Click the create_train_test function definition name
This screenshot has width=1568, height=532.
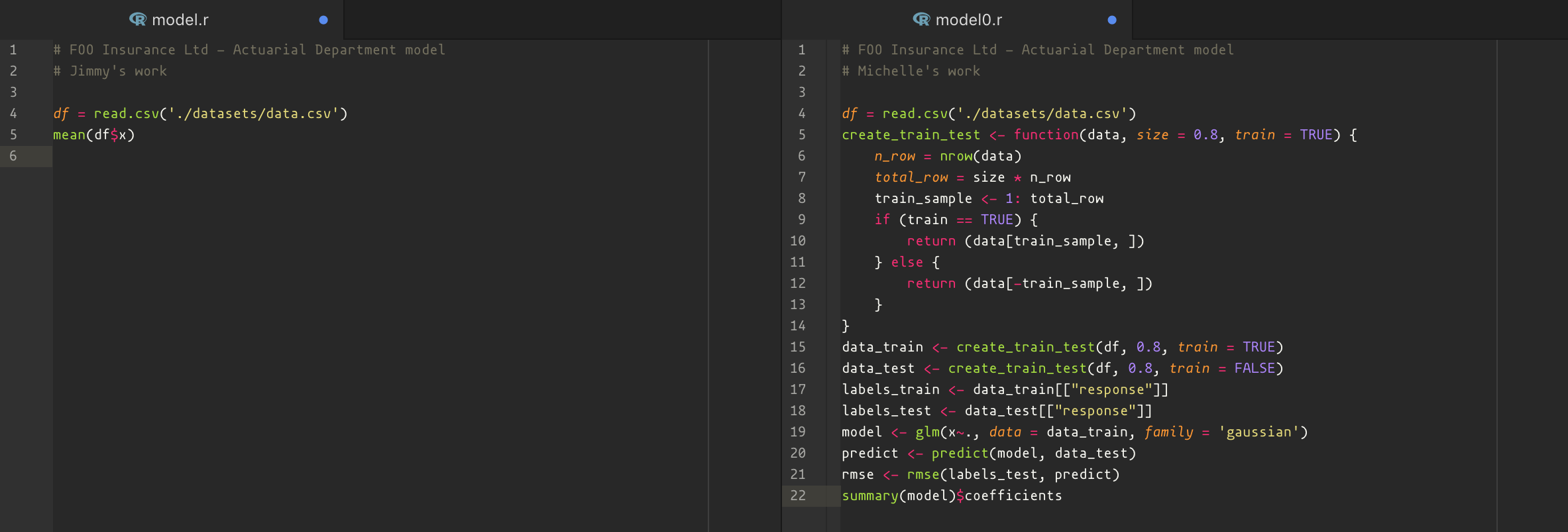coord(911,135)
